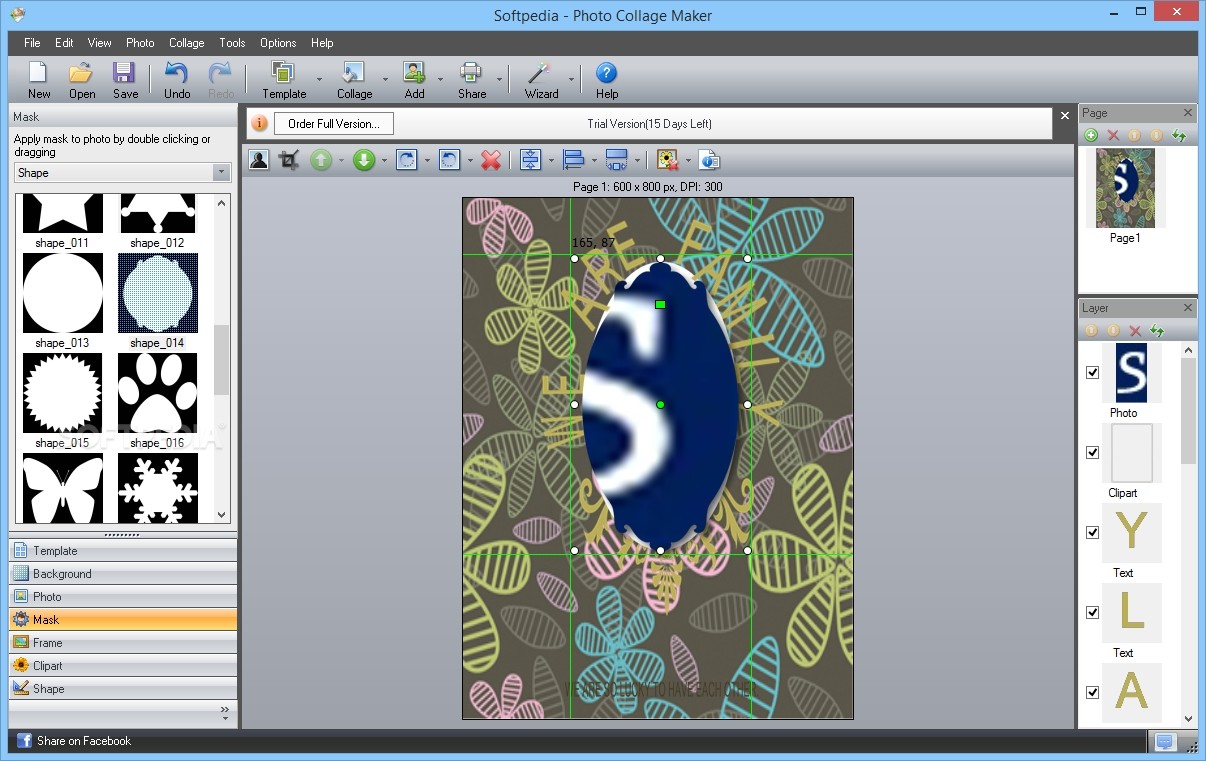The image size is (1206, 761).
Task: Select the Crop tool icon
Action: (x=289, y=160)
